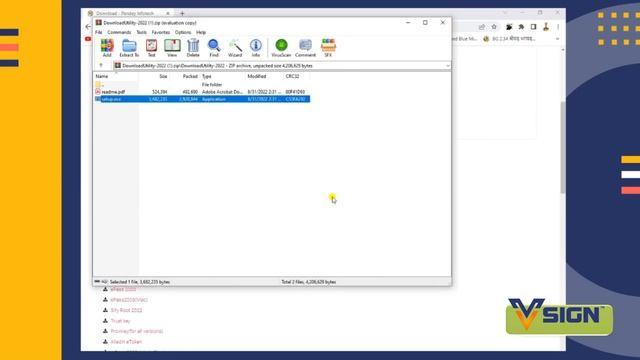Open Chrome extensions puzzle icon

[521, 27]
